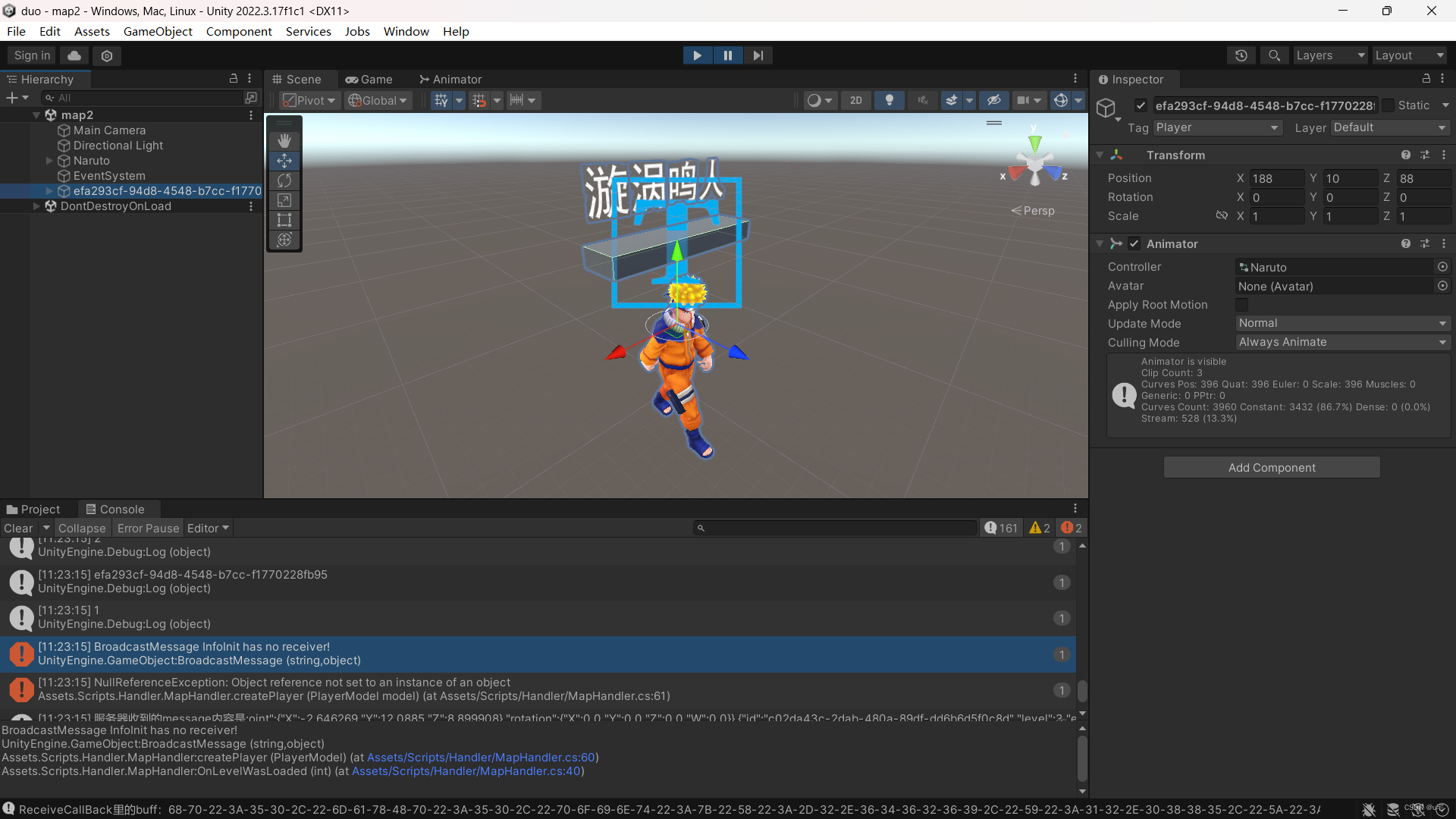Toggle scale constrained proportions link
Viewport: 1456px width, 819px height.
(1222, 216)
